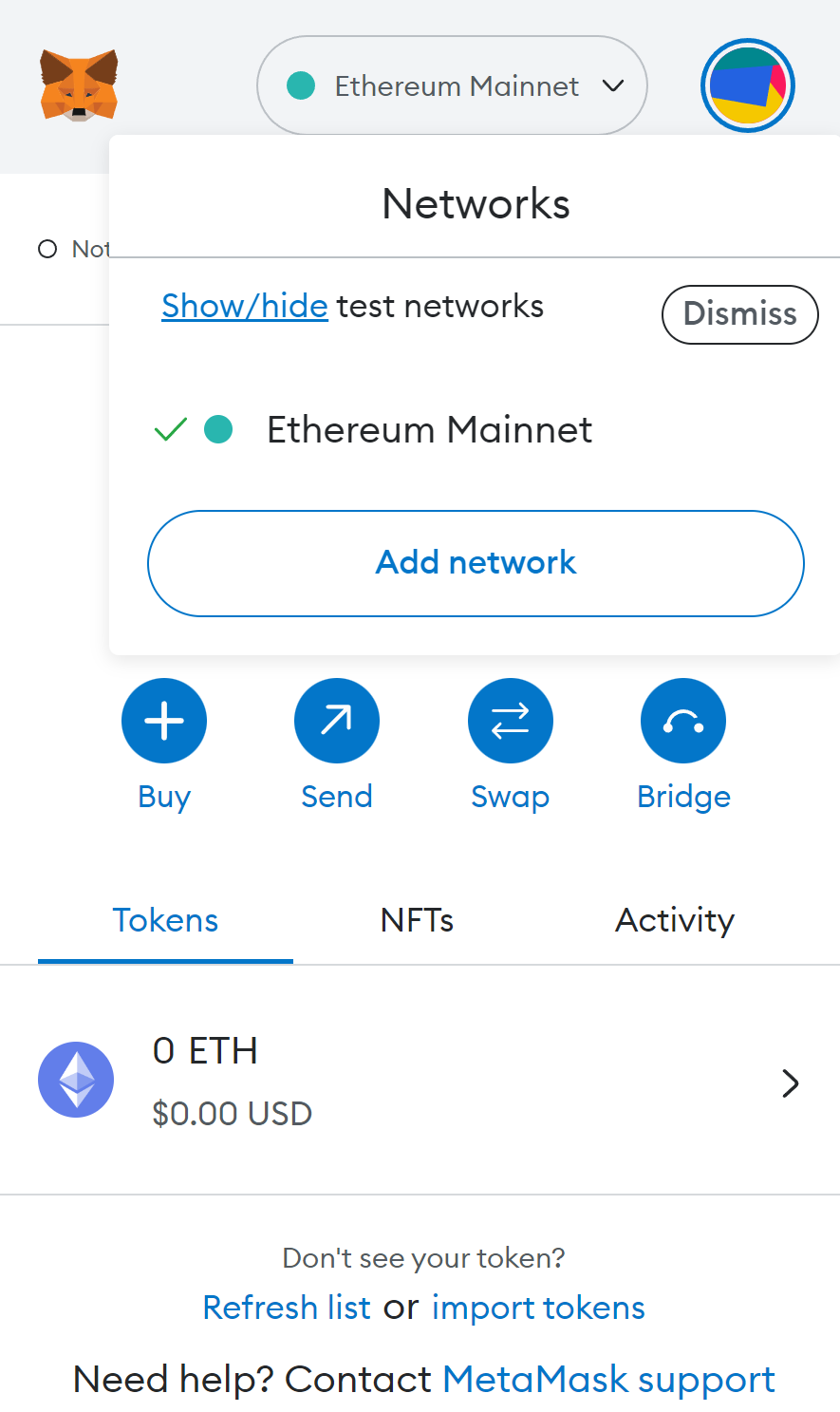Open the MetaMask support link
Viewport: 840px width, 1412px height.
608,1380
